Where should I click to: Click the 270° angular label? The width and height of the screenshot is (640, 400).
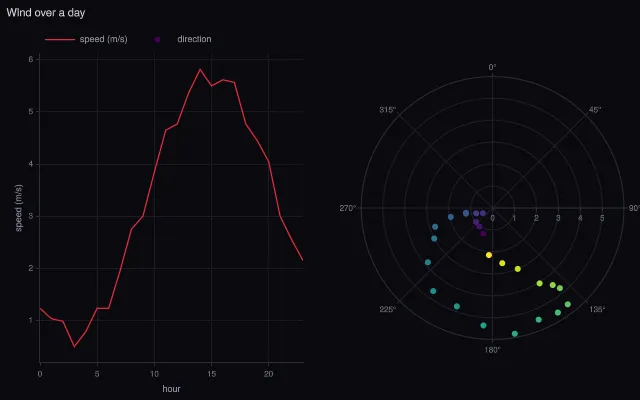point(348,208)
